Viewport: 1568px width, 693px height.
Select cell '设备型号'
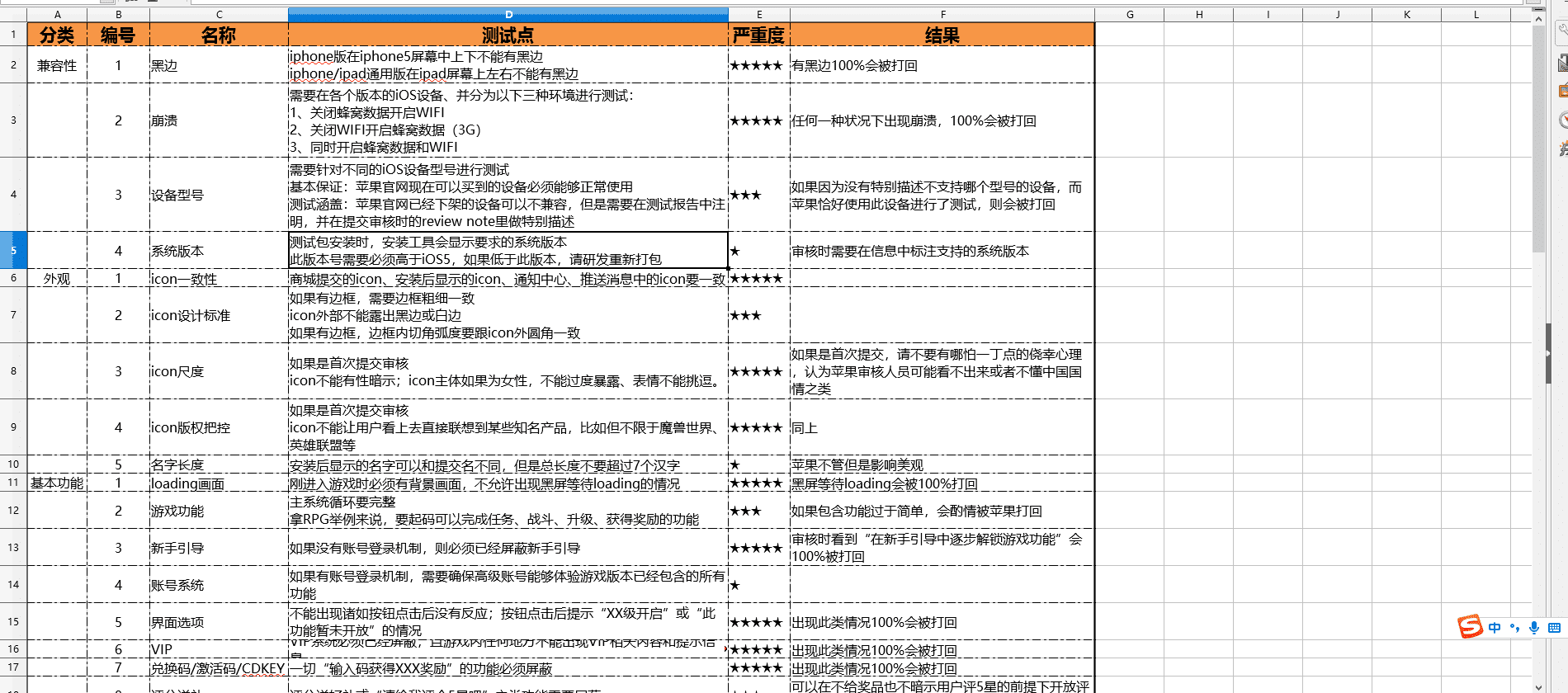coord(219,195)
